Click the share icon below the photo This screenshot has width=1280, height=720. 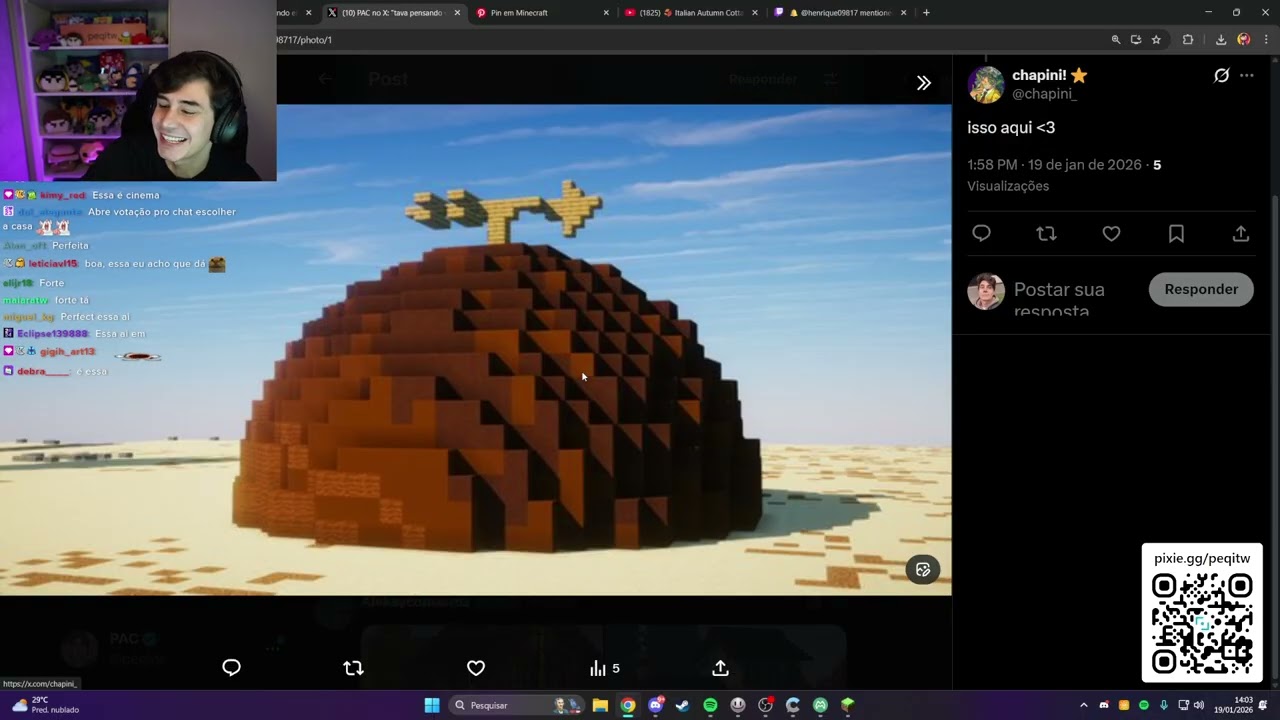coord(720,668)
